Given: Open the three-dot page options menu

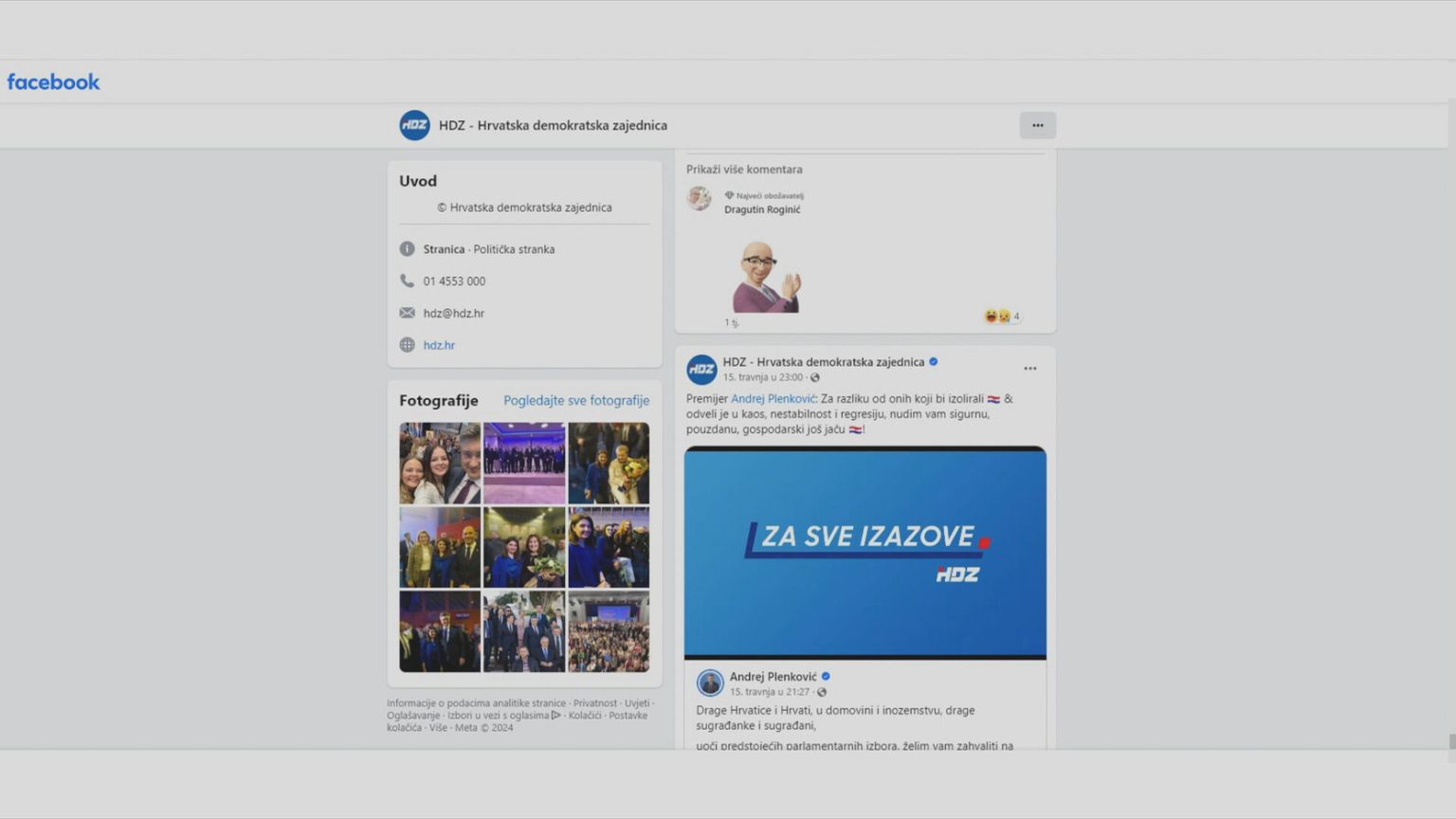Looking at the screenshot, I should tap(1037, 125).
